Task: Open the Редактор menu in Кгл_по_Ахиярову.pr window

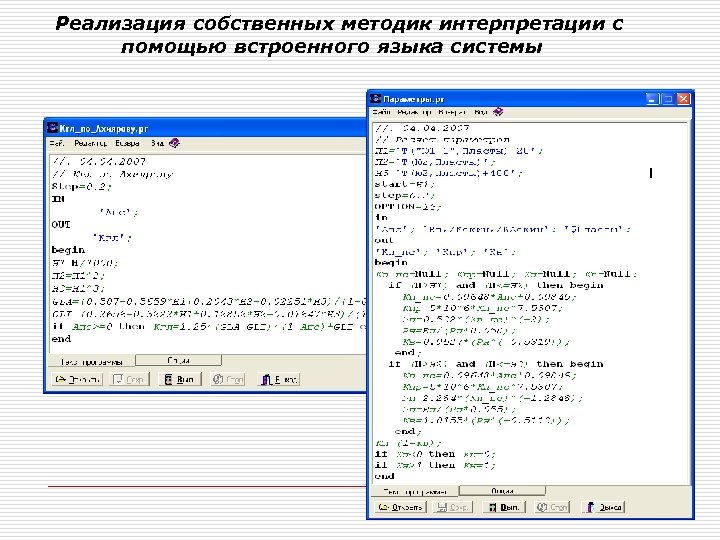Action: 90,143
